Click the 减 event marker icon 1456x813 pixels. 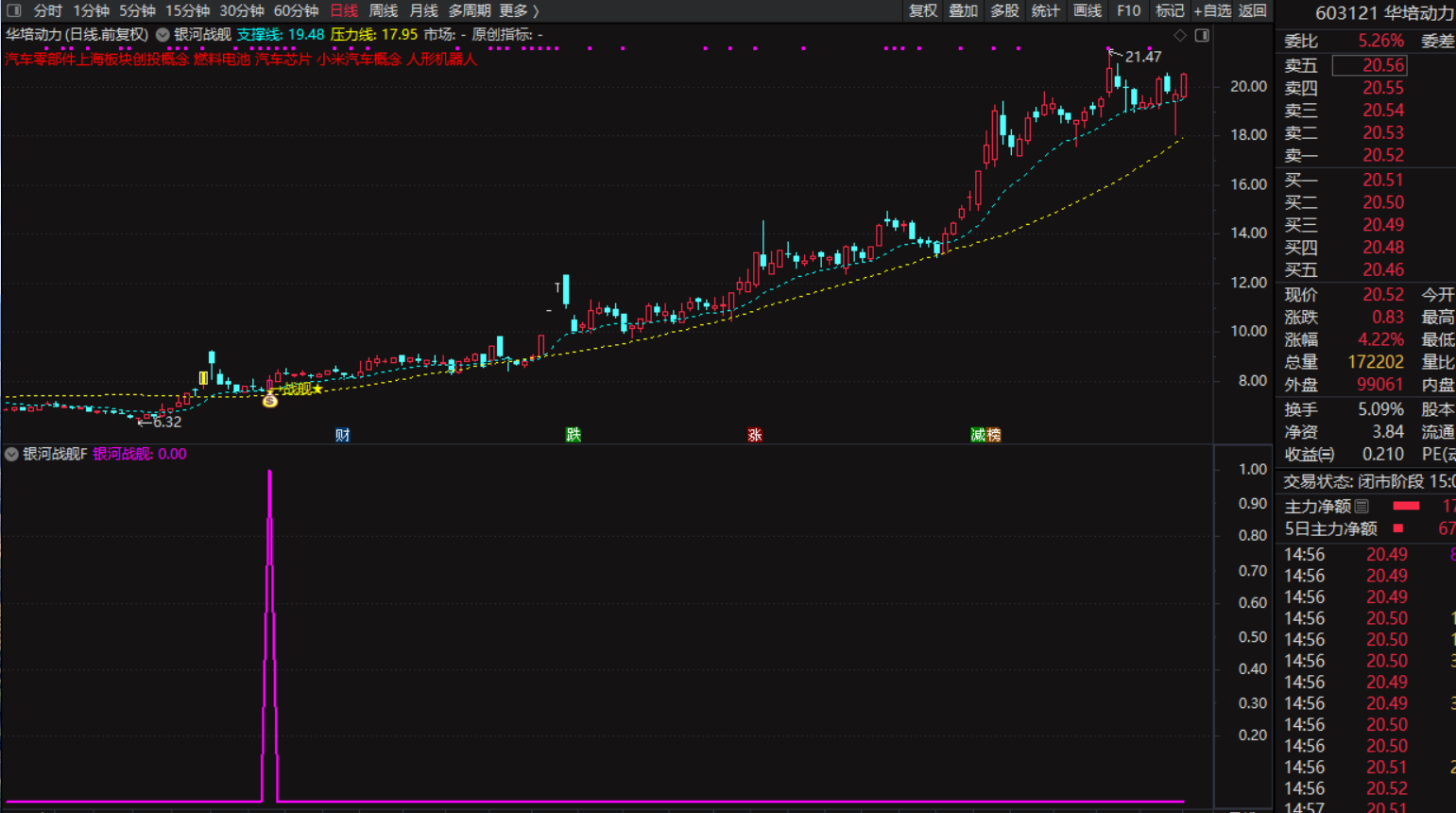978,435
